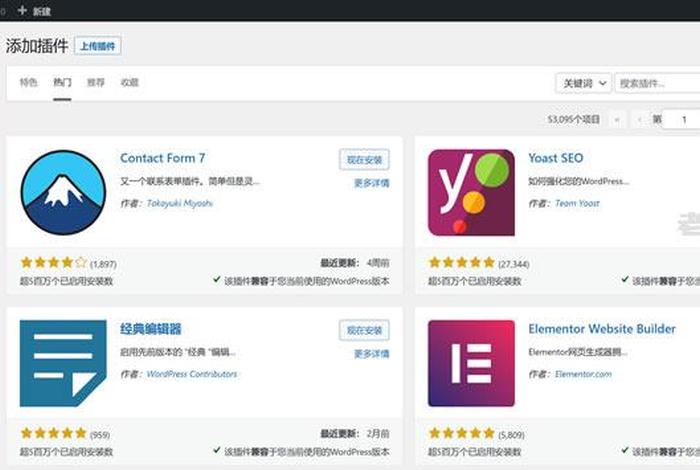
Task: Go to previous page pagination arrow
Action: (x=640, y=120)
